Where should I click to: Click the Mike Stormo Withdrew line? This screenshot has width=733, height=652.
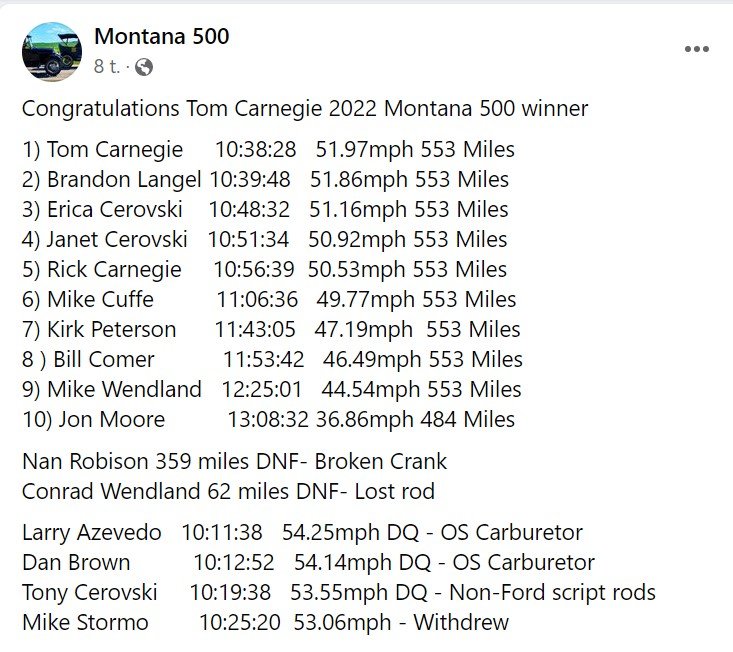(x=265, y=623)
